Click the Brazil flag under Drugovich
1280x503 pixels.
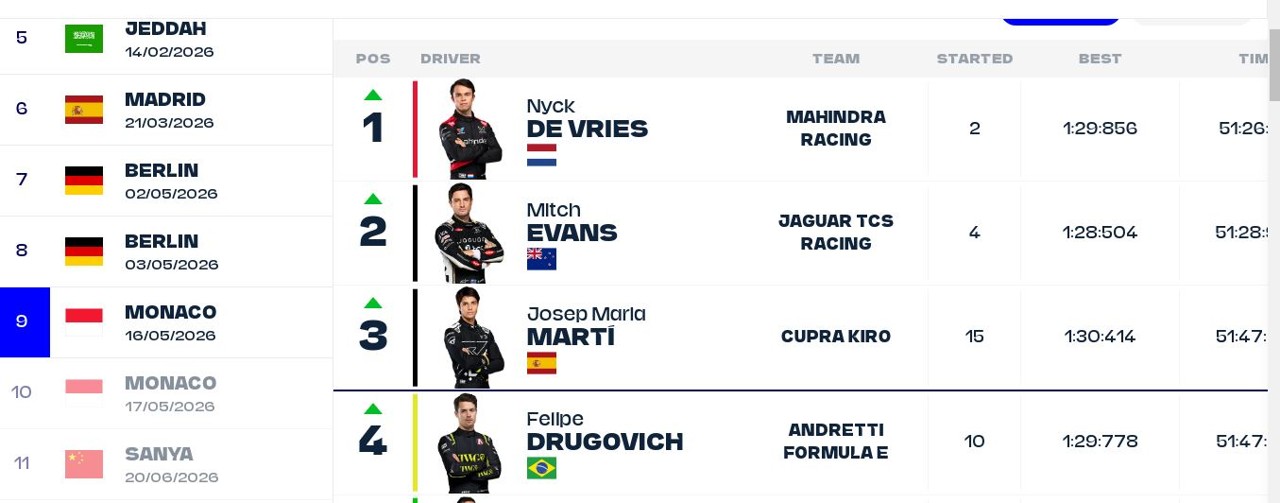click(x=541, y=468)
